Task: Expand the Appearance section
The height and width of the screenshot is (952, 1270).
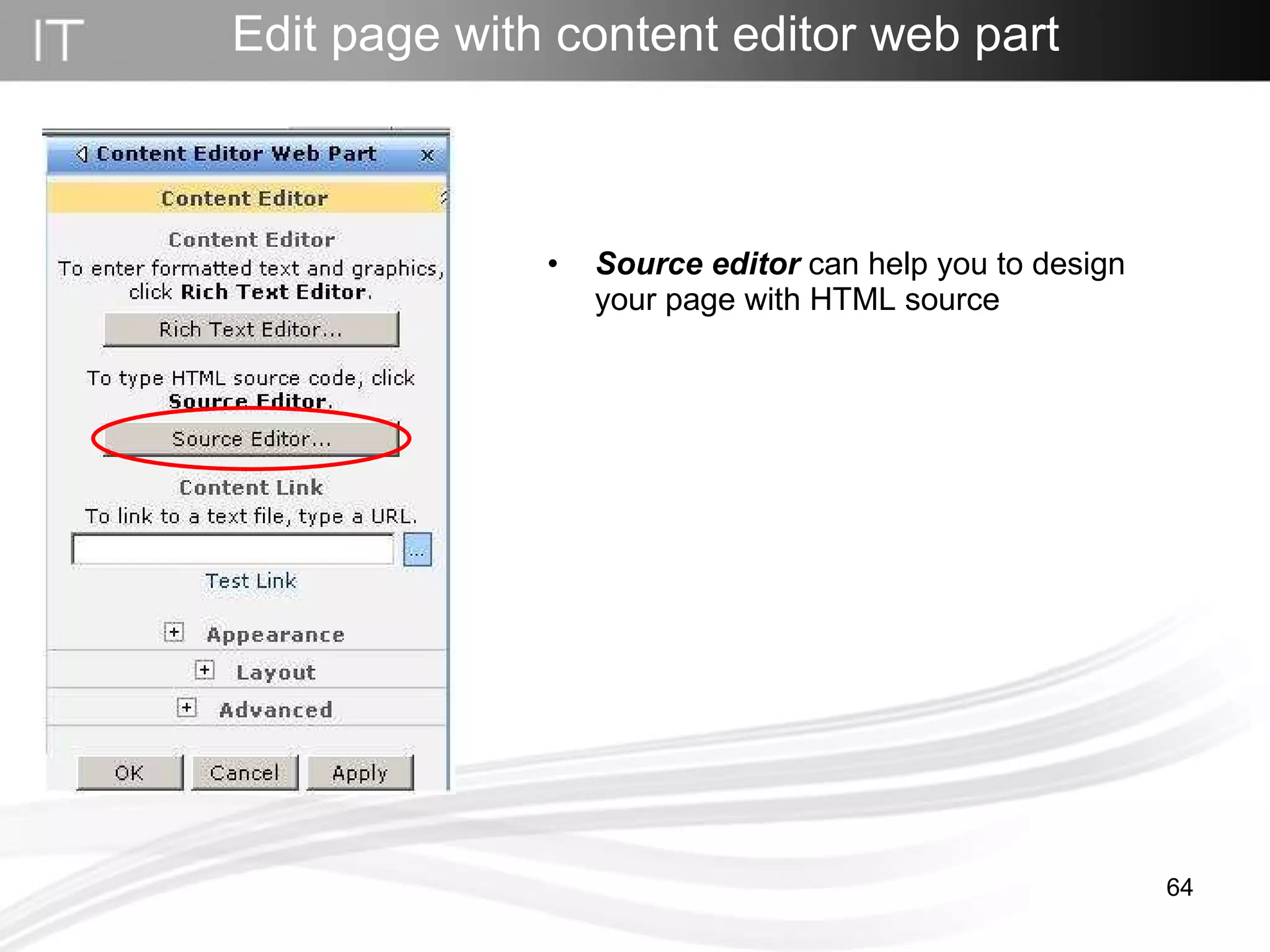Action: [x=174, y=632]
